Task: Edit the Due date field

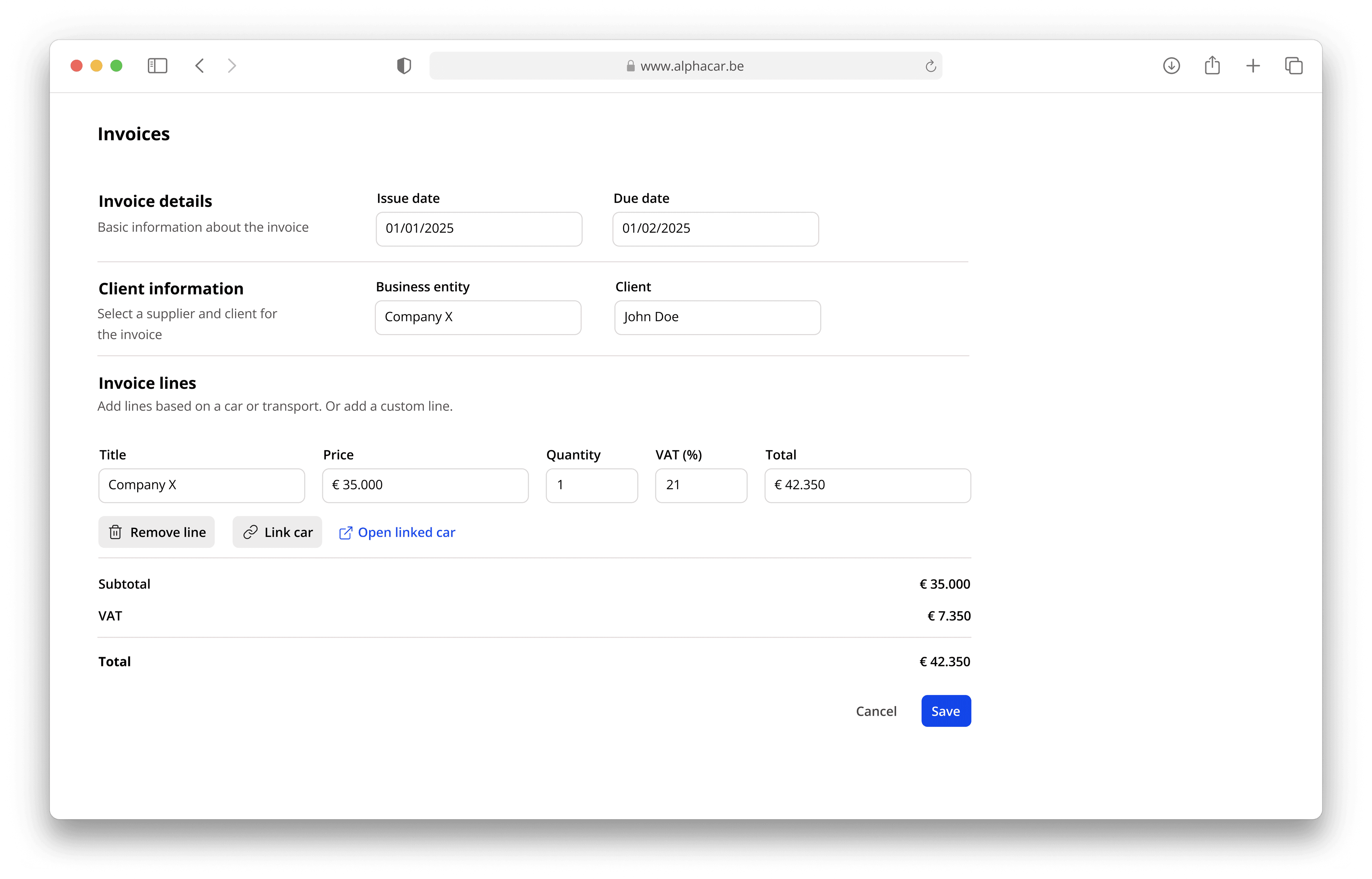Action: pos(716,229)
